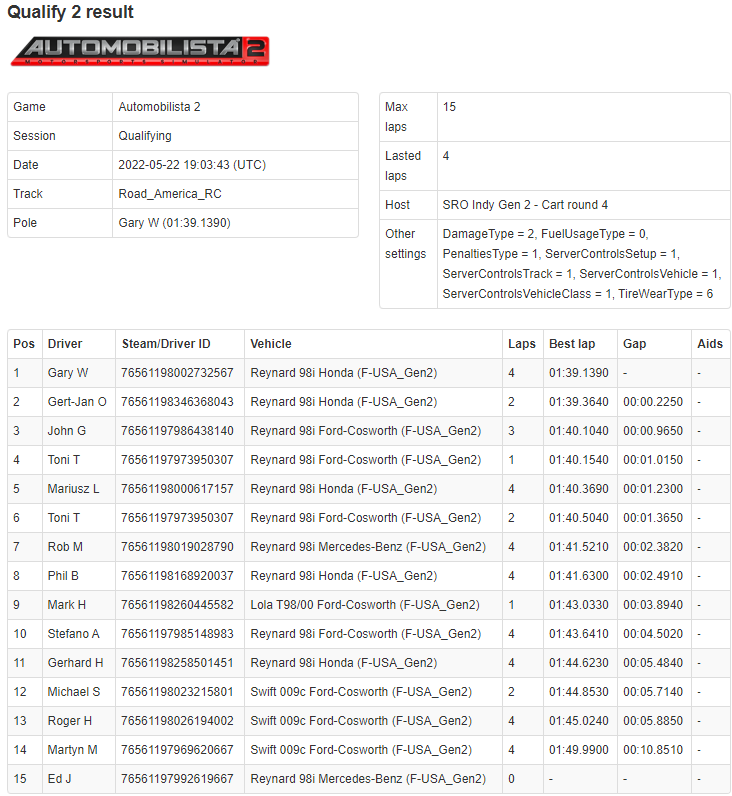
Task: Select driver name Gary W in results table
Action: pos(68,373)
